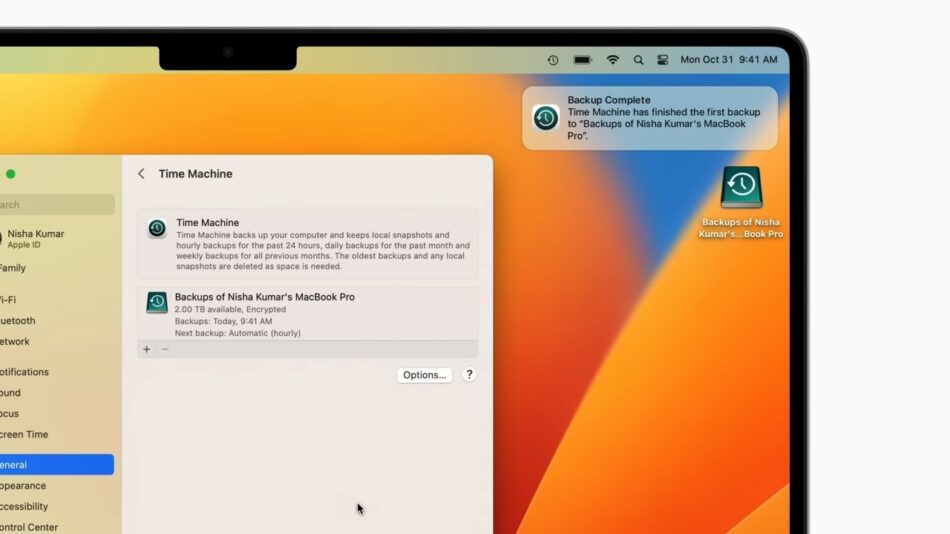Click the Time Machine menu bar icon
950x534 pixels.
pyautogui.click(x=553, y=60)
